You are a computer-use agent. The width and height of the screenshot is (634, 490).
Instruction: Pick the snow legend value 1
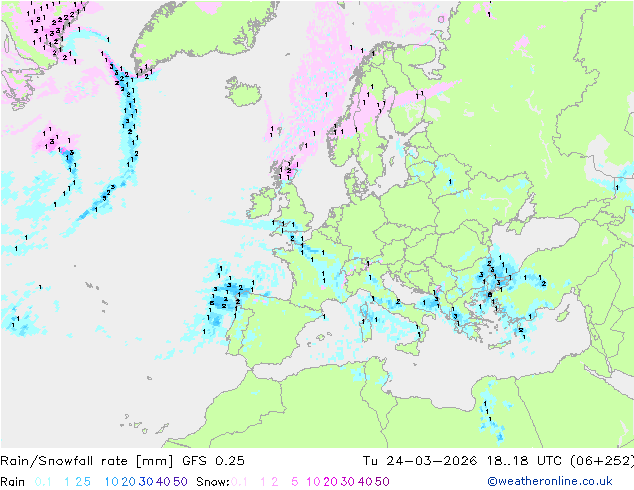coord(263,482)
